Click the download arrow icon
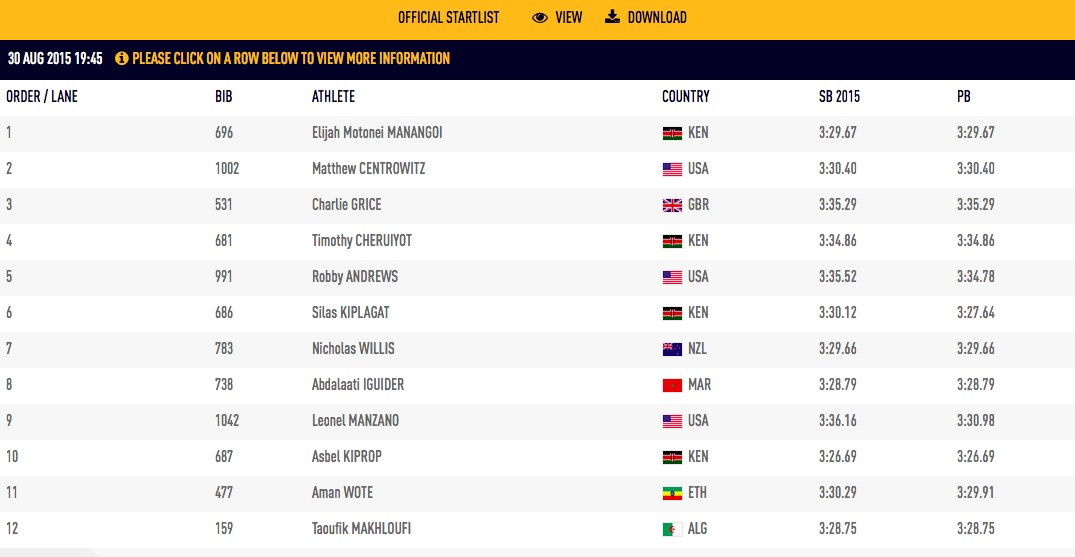This screenshot has width=1075, height=557. click(612, 17)
